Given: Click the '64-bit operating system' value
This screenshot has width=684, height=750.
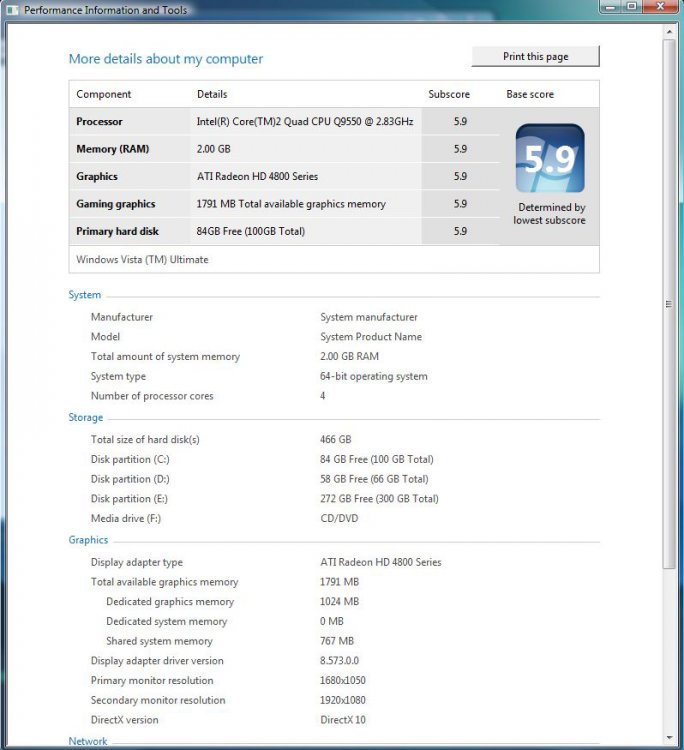Looking at the screenshot, I should [x=374, y=376].
